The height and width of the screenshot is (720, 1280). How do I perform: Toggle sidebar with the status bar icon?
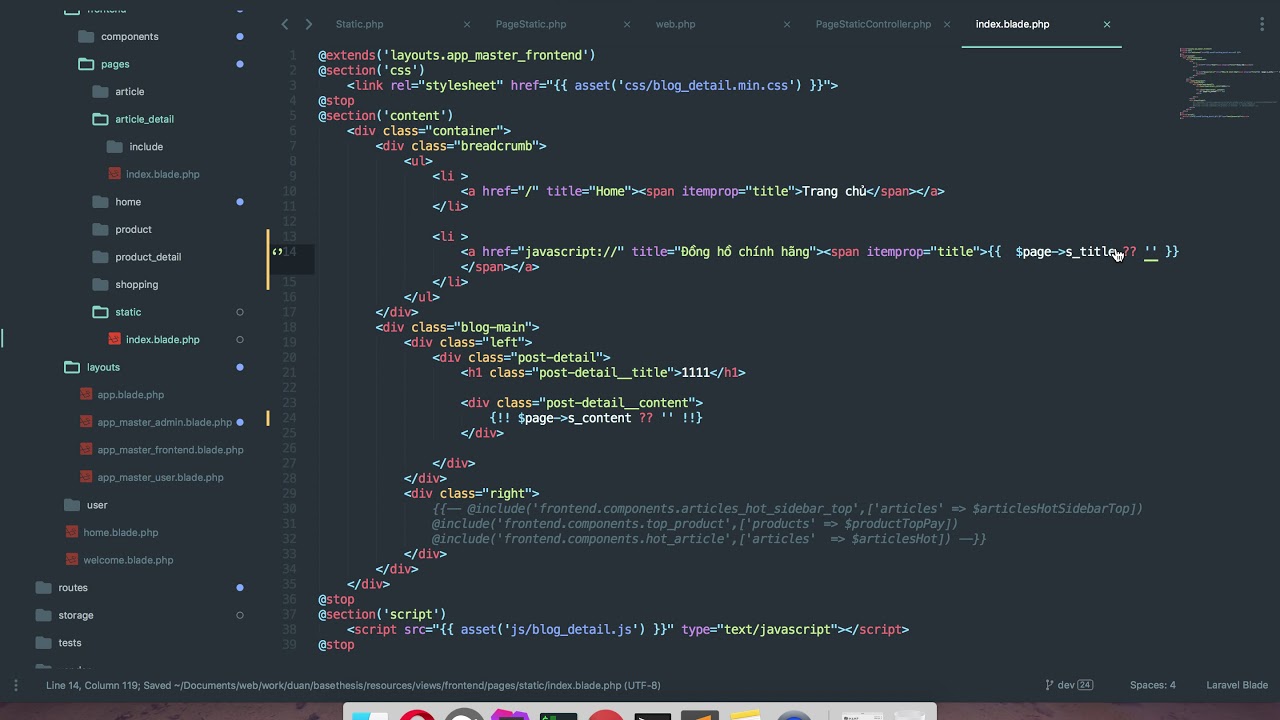[15, 685]
